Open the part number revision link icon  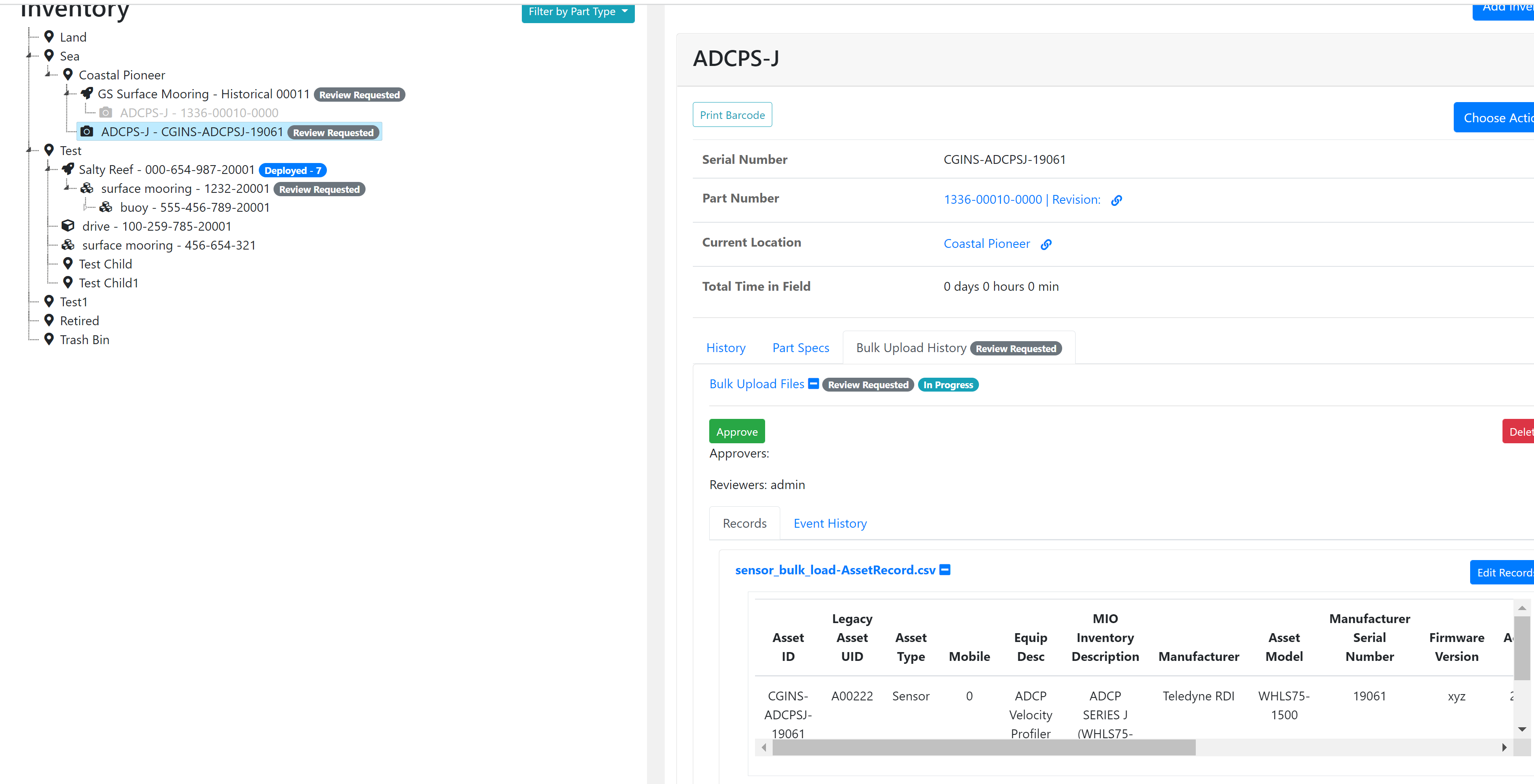(1116, 200)
